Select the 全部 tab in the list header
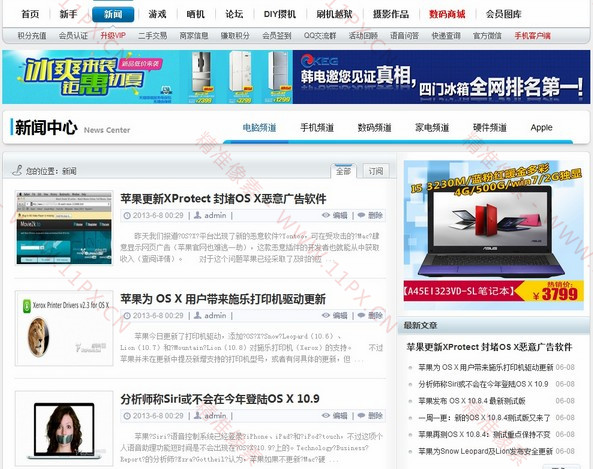593x469 pixels. (343, 171)
